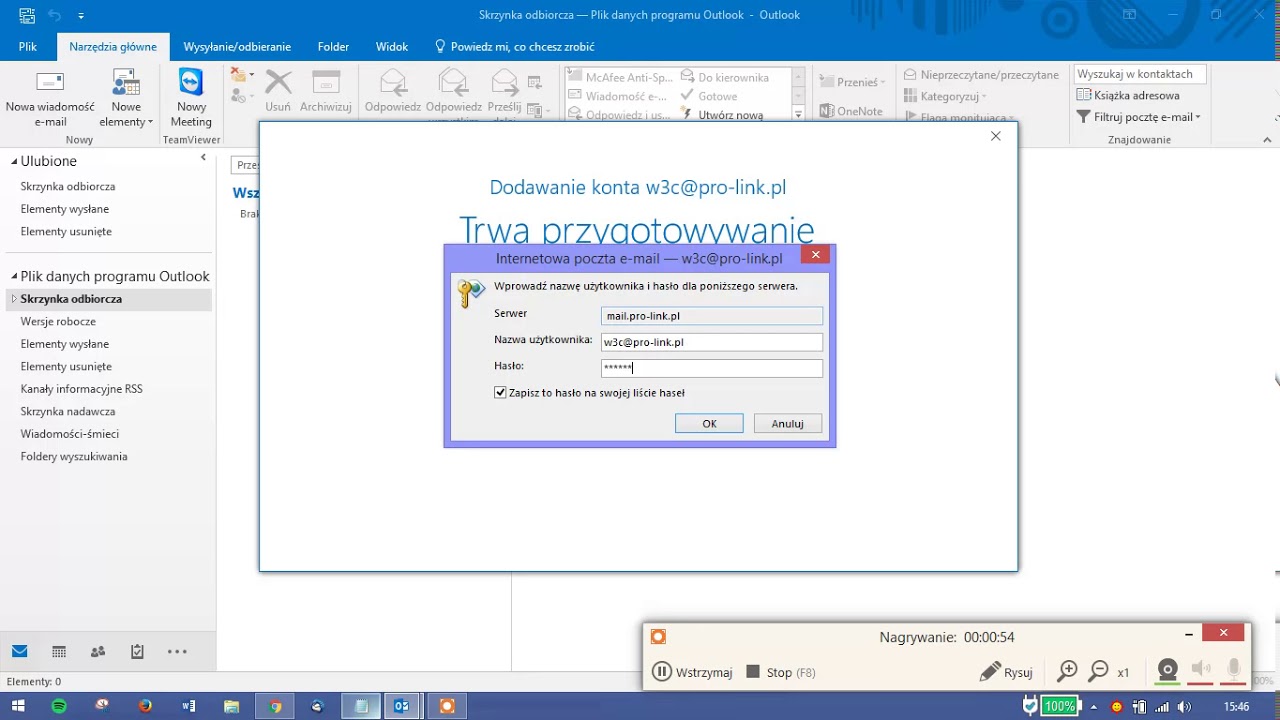This screenshot has height=720, width=1280.
Task: Click Nieprzeczytane/przeczytane toggle
Action: click(981, 75)
